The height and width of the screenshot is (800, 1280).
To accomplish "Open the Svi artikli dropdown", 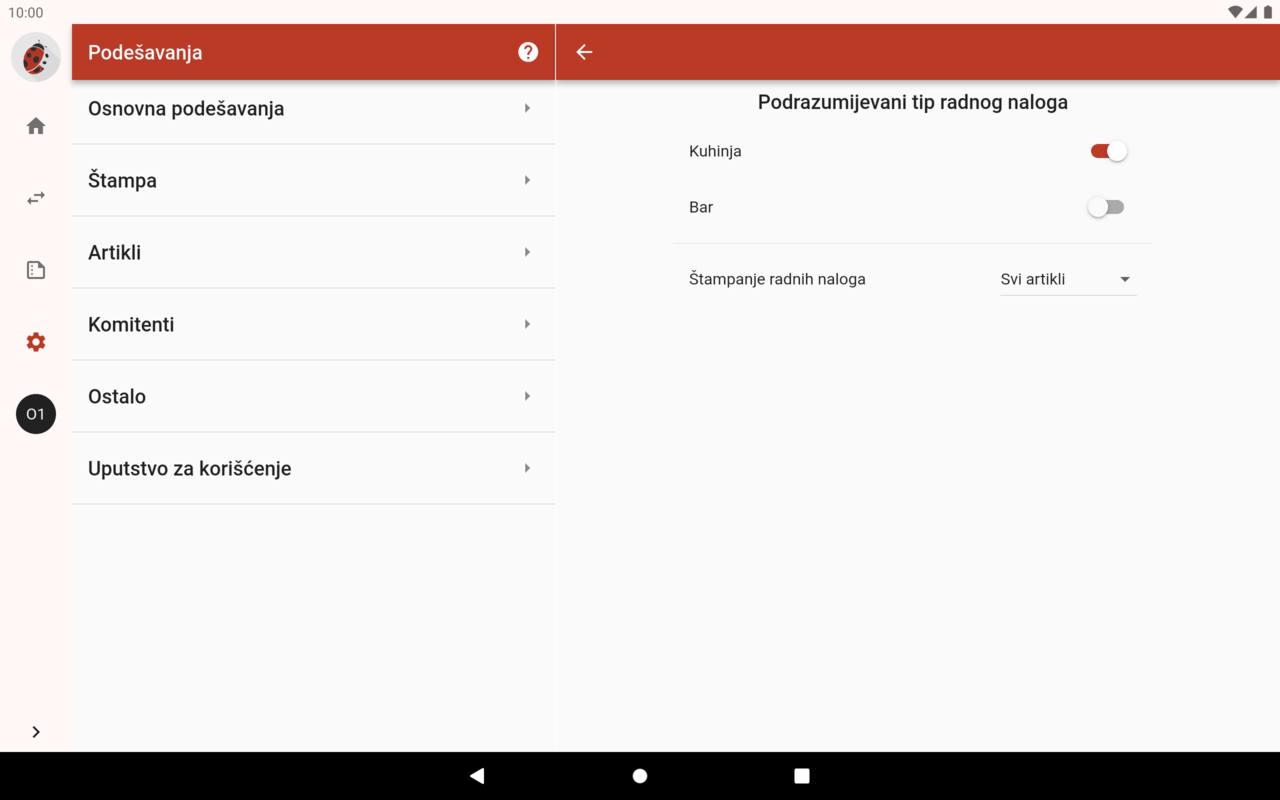I will (1068, 279).
